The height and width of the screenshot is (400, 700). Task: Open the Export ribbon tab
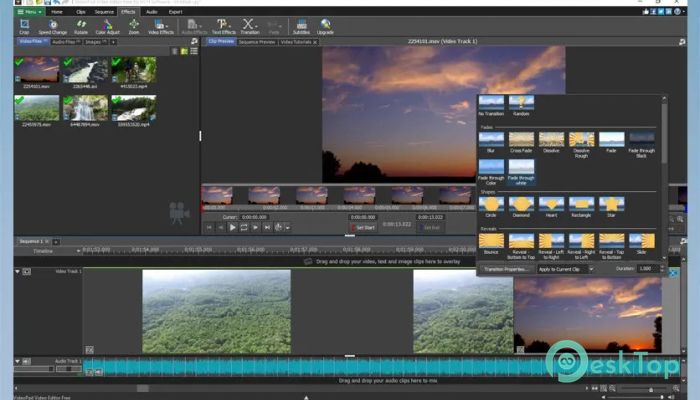point(175,12)
